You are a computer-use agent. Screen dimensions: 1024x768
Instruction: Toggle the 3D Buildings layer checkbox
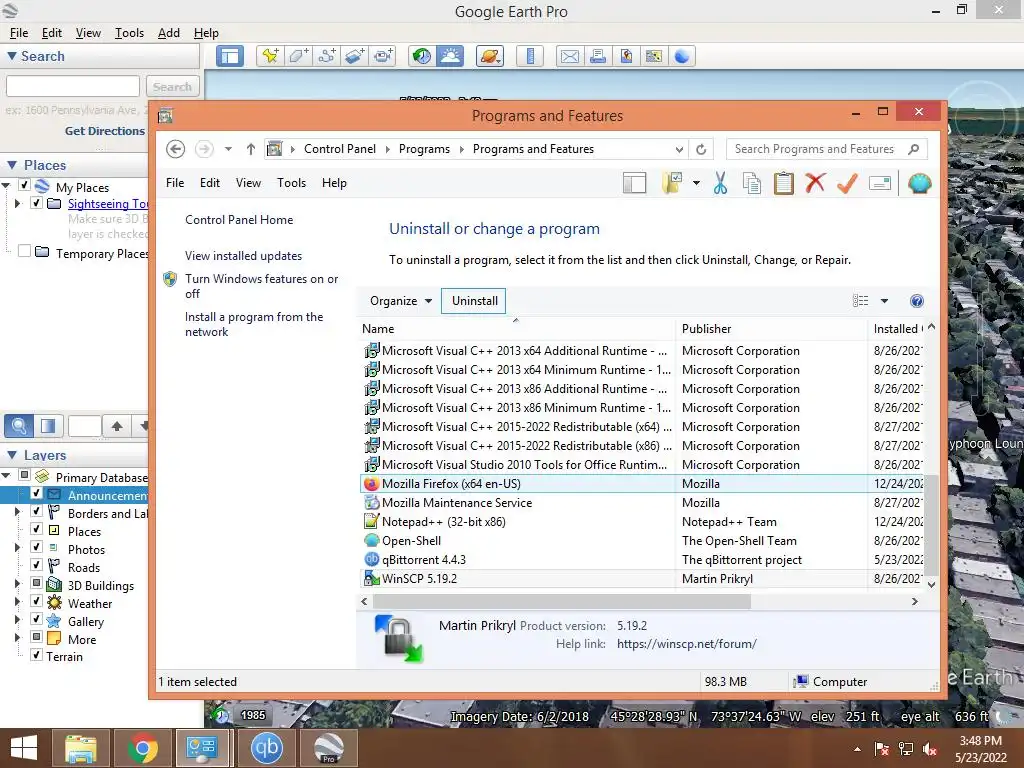(x=37, y=583)
